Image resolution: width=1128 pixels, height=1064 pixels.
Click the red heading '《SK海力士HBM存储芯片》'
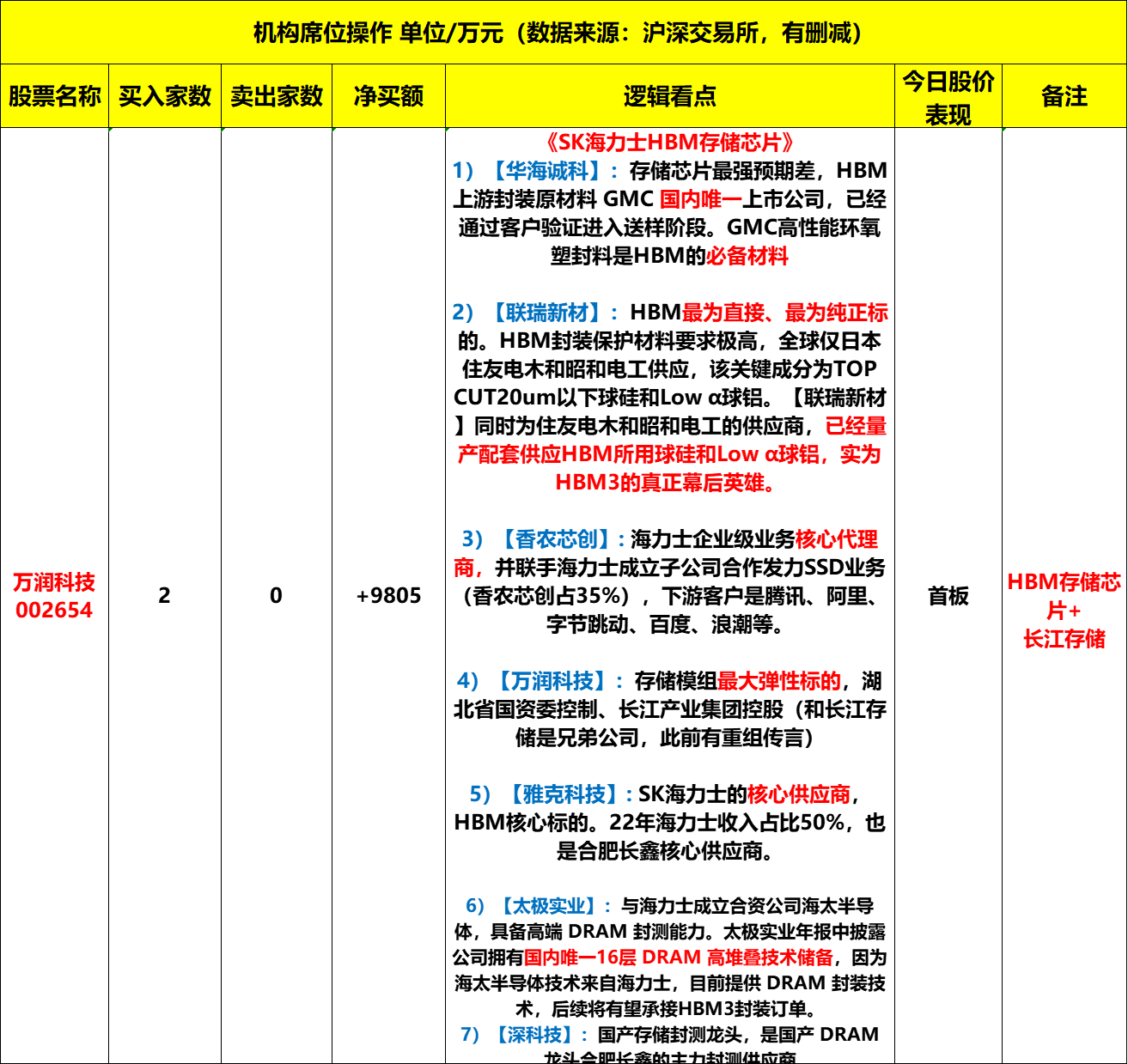tap(670, 143)
